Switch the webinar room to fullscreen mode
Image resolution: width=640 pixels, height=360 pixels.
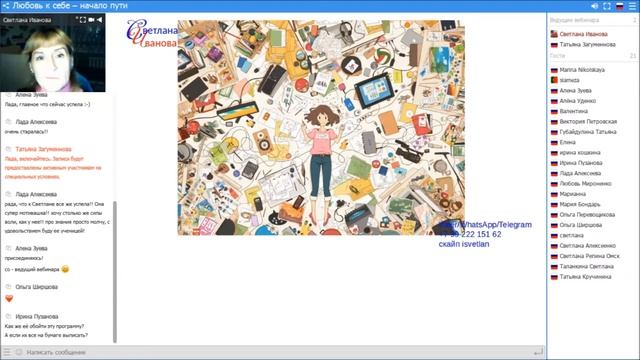coord(607,6)
